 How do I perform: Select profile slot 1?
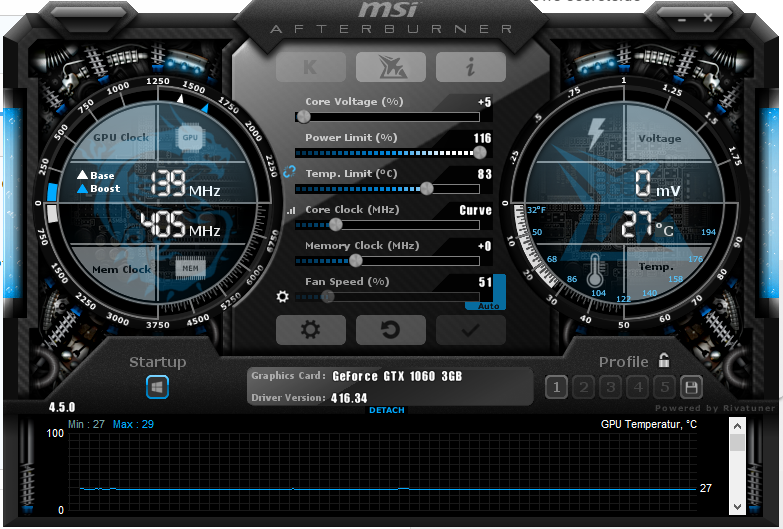[x=557, y=387]
